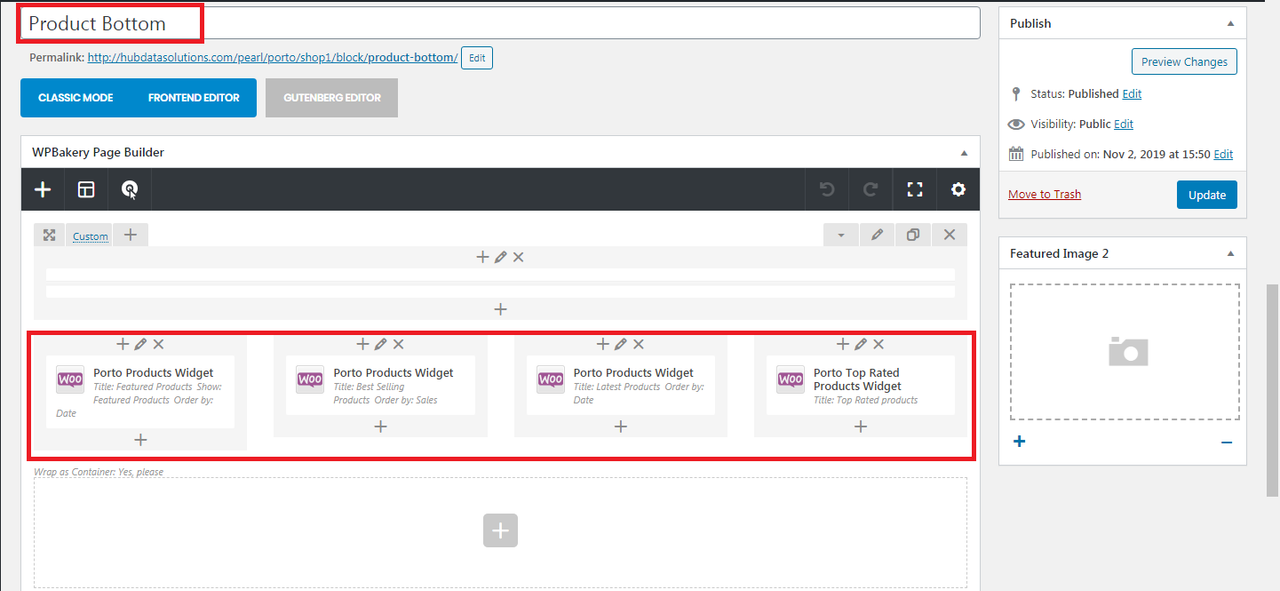Click the undo arrow in WPBakery toolbar
Viewport: 1280px width, 591px height.
826,189
